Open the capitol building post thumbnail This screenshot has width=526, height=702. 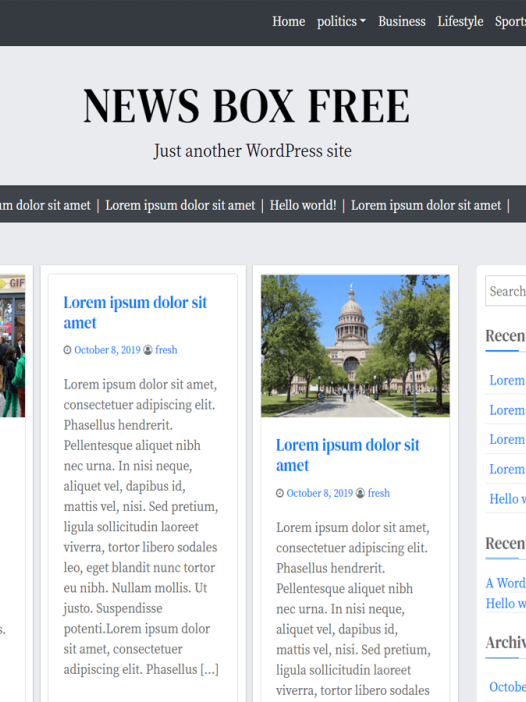(x=355, y=346)
